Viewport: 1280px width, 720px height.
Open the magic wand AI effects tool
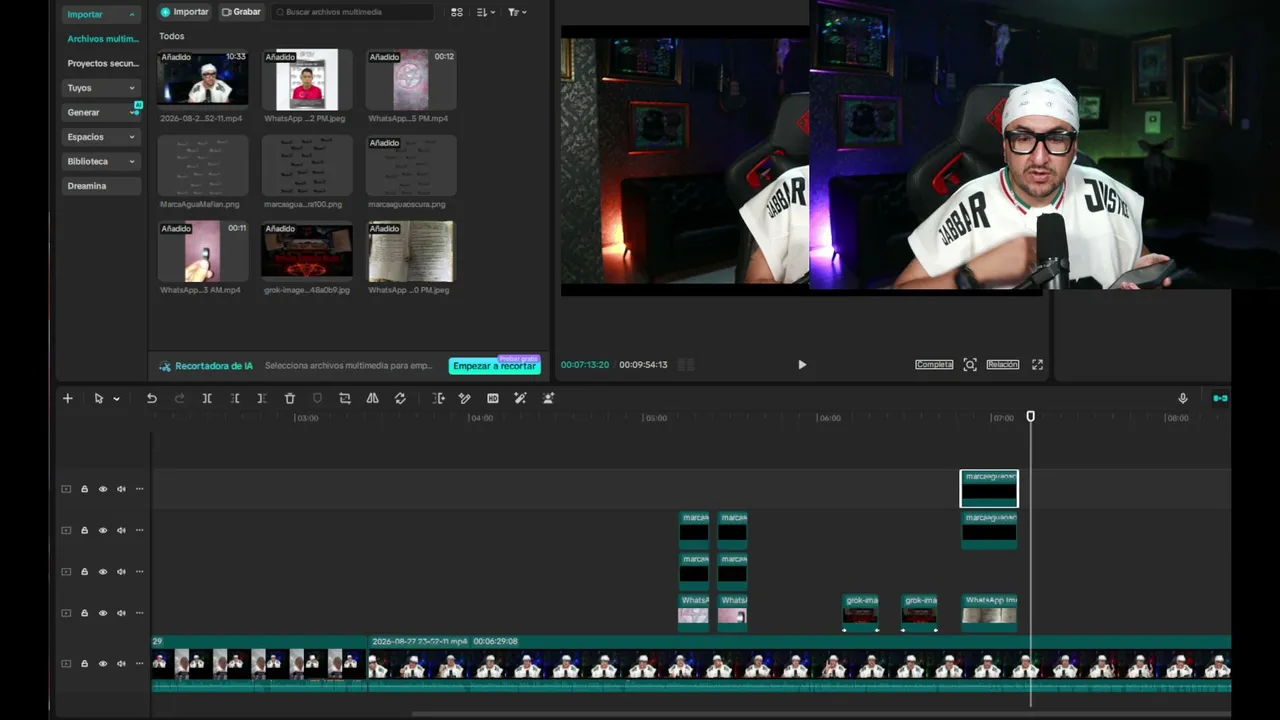[520, 398]
